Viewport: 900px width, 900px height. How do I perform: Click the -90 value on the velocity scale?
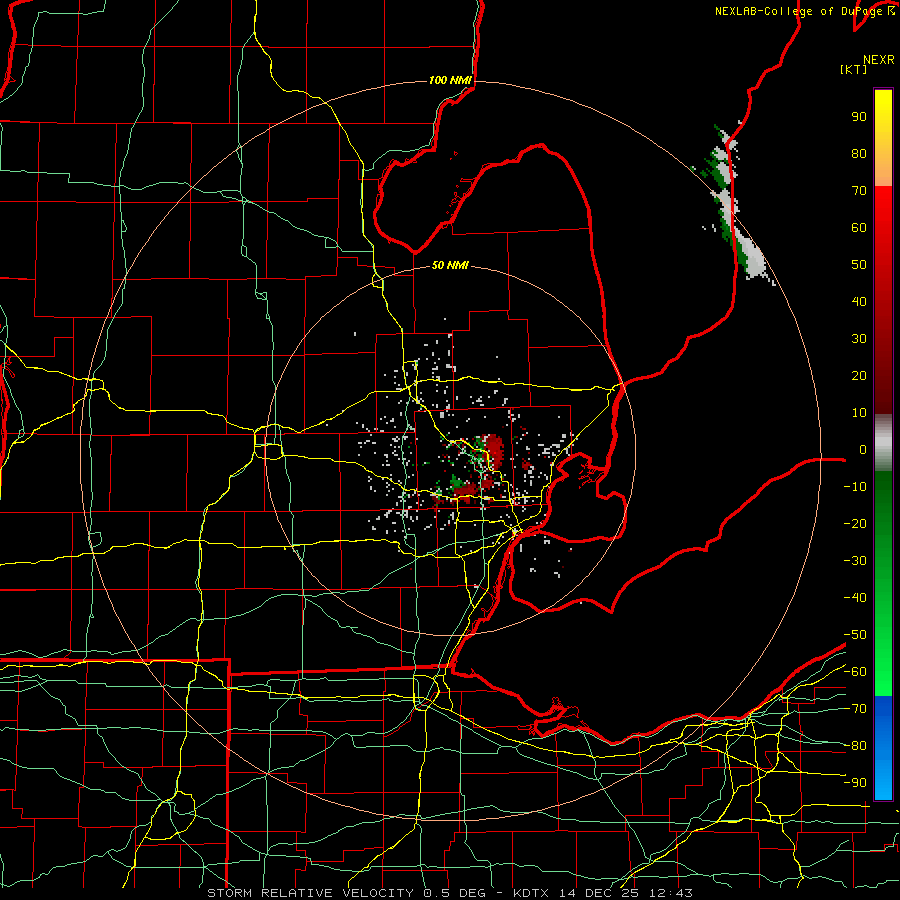[x=855, y=783]
